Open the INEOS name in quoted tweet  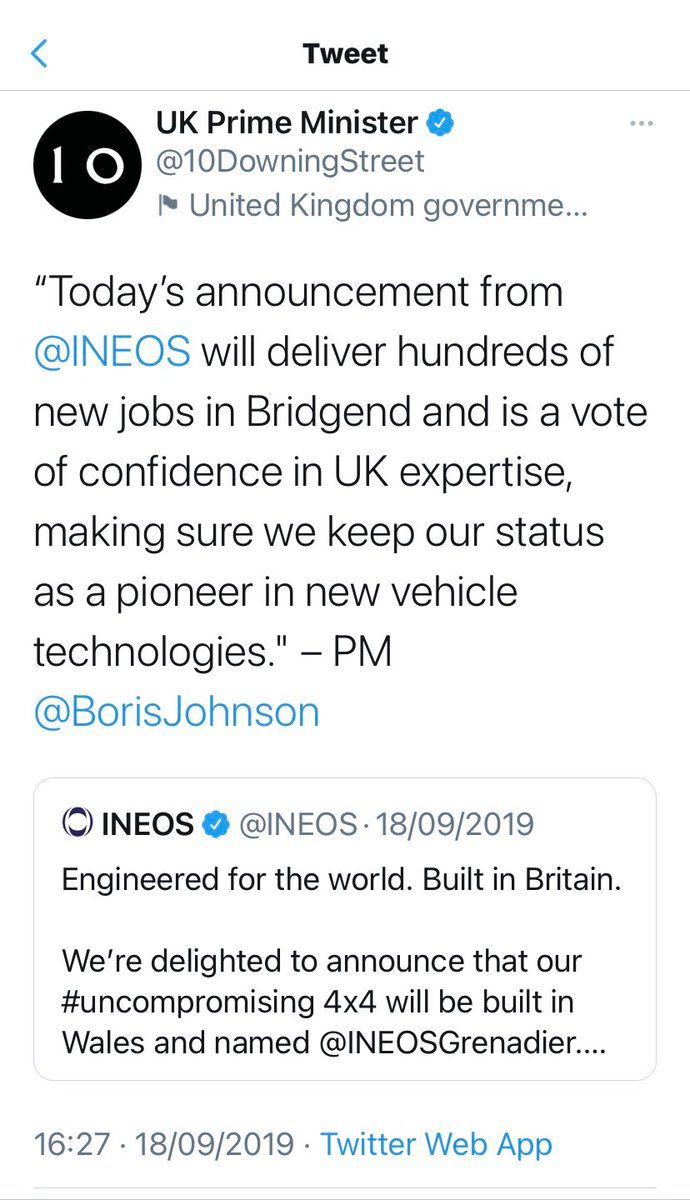[147, 824]
